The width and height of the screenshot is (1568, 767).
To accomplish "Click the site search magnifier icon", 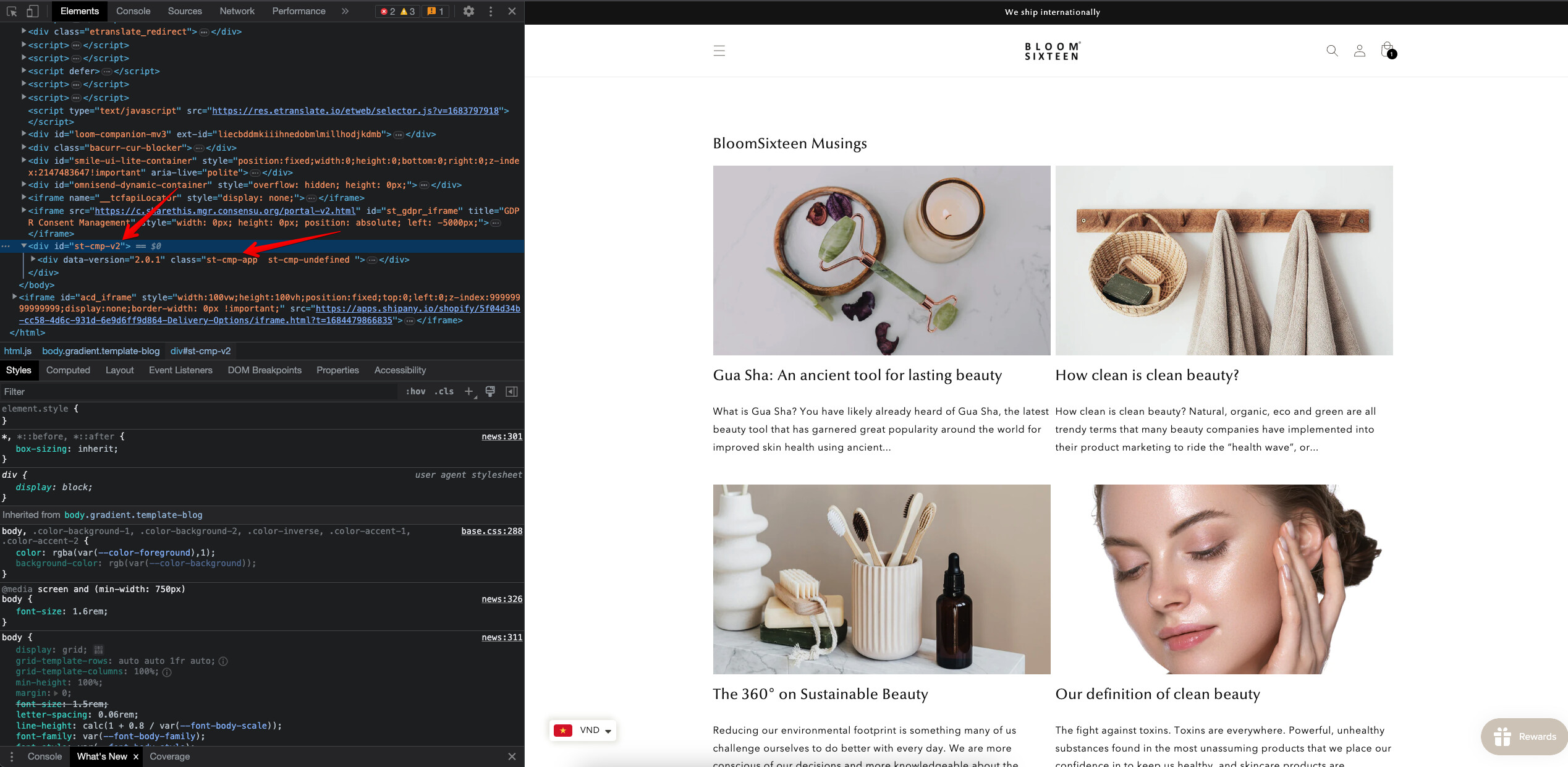I will pos(1332,51).
